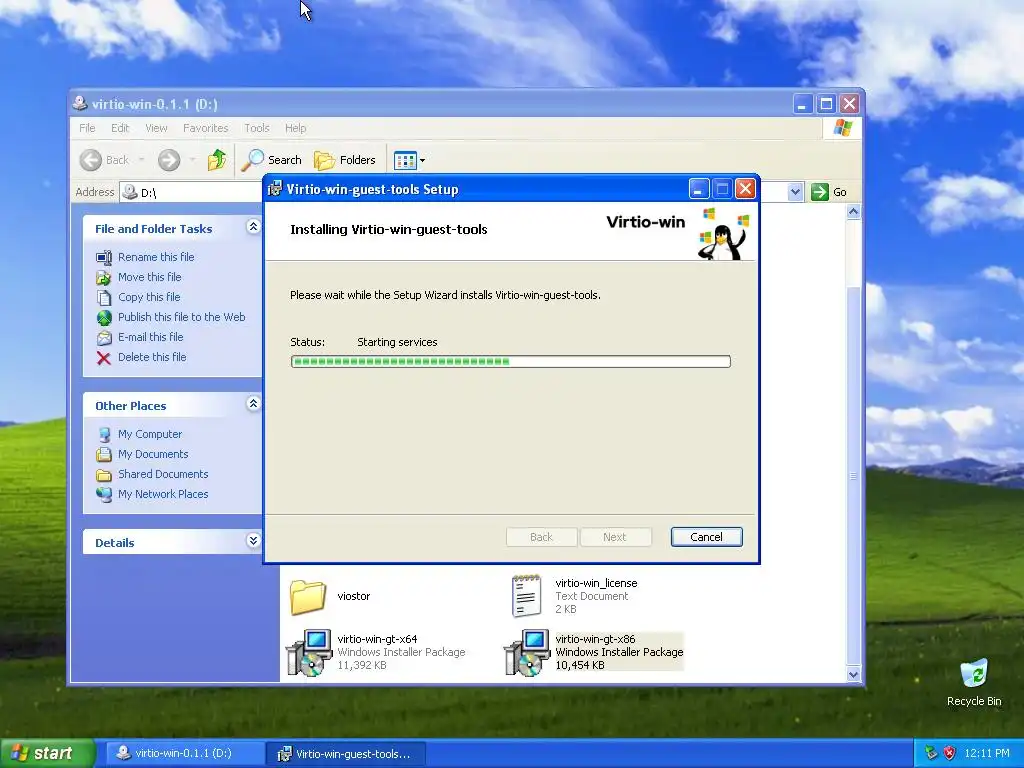Collapse File and Folder Tasks panel
1024x768 pixels.
[253, 227]
